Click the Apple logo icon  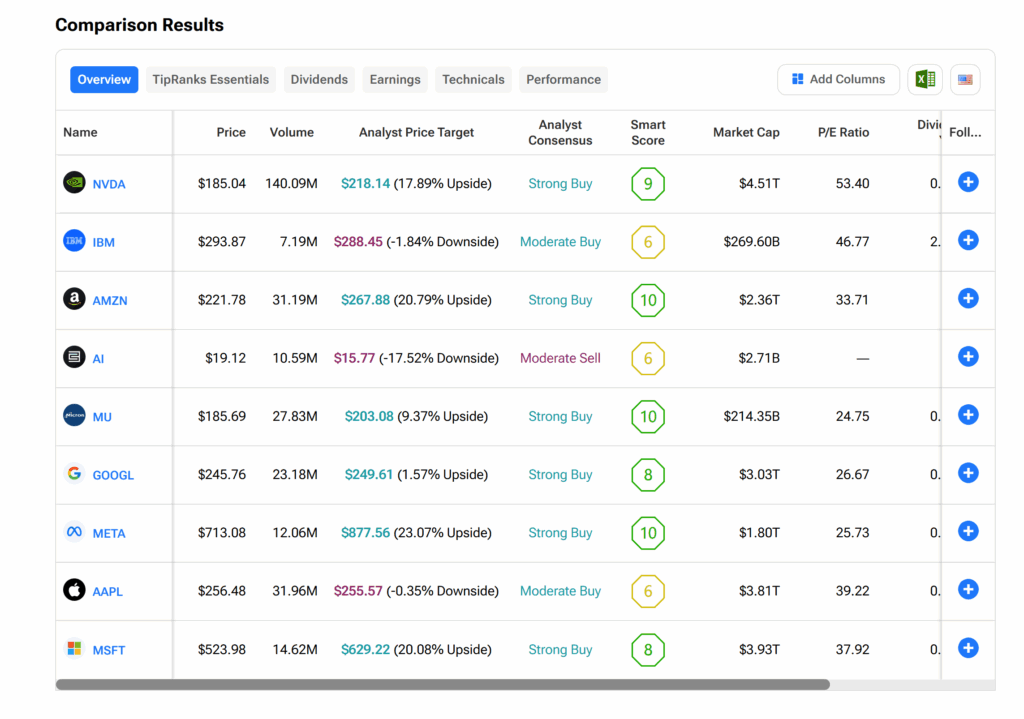point(74,590)
